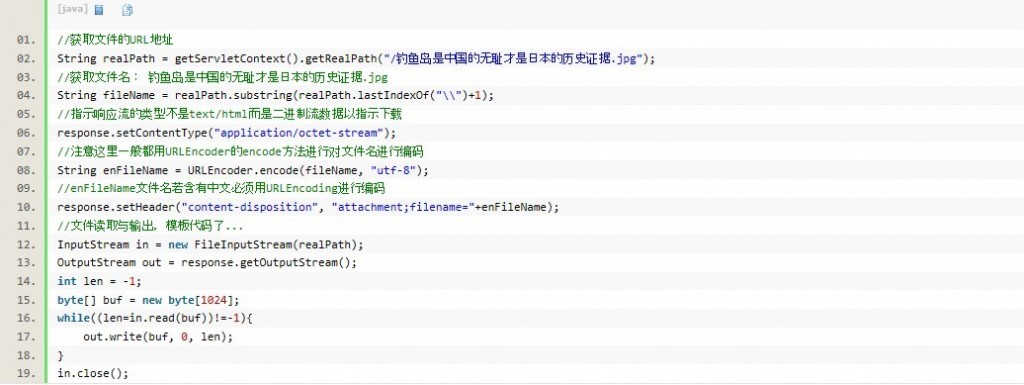Click line number 06.
This screenshot has height=385, width=1024.
(27, 133)
